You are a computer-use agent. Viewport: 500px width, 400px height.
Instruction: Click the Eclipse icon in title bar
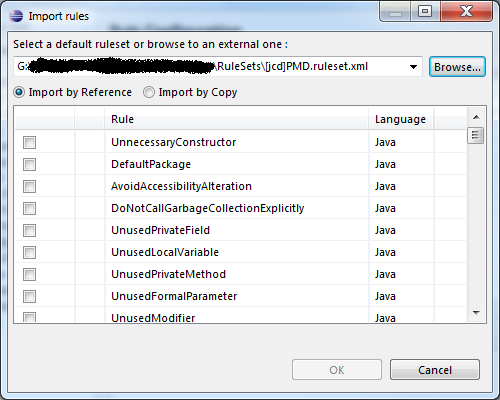pyautogui.click(x=16, y=16)
